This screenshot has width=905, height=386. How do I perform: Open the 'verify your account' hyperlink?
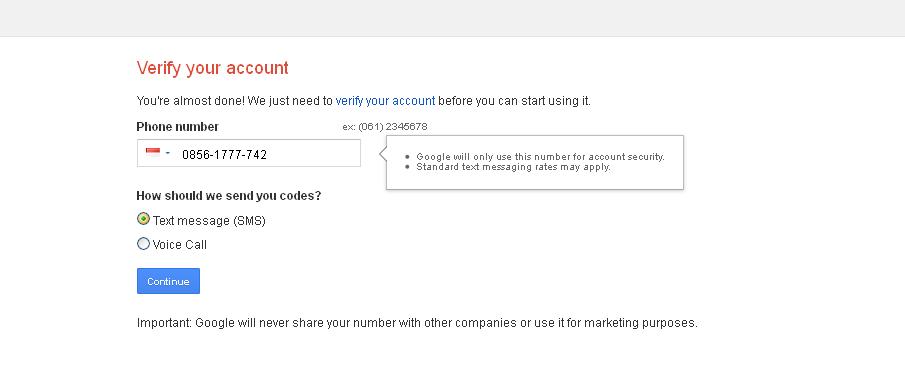point(385,100)
